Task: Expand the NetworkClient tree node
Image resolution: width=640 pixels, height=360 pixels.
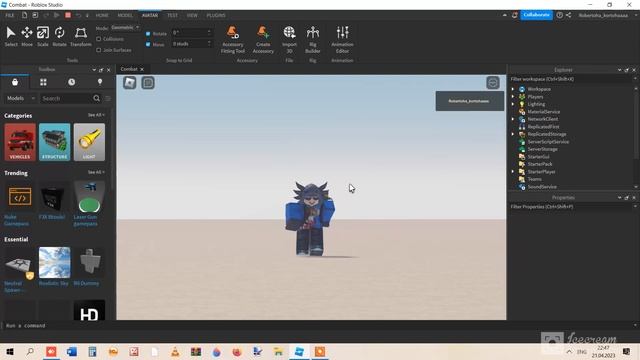Action: (x=513, y=119)
